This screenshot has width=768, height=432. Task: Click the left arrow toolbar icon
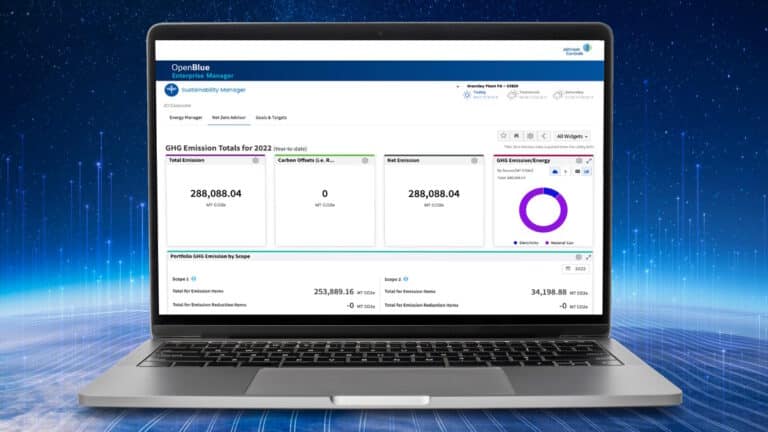point(544,136)
